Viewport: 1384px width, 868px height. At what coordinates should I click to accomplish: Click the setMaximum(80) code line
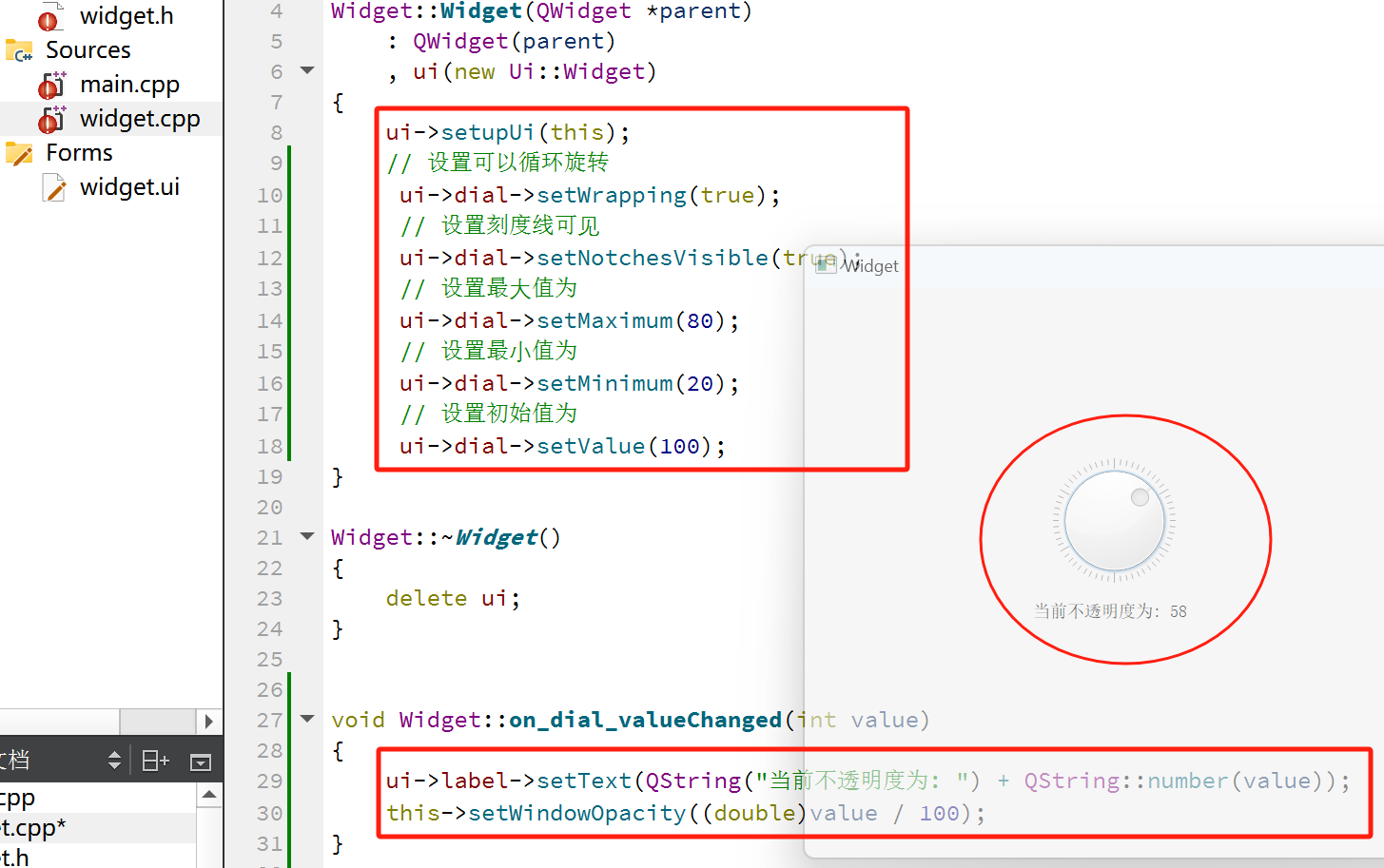tap(569, 320)
